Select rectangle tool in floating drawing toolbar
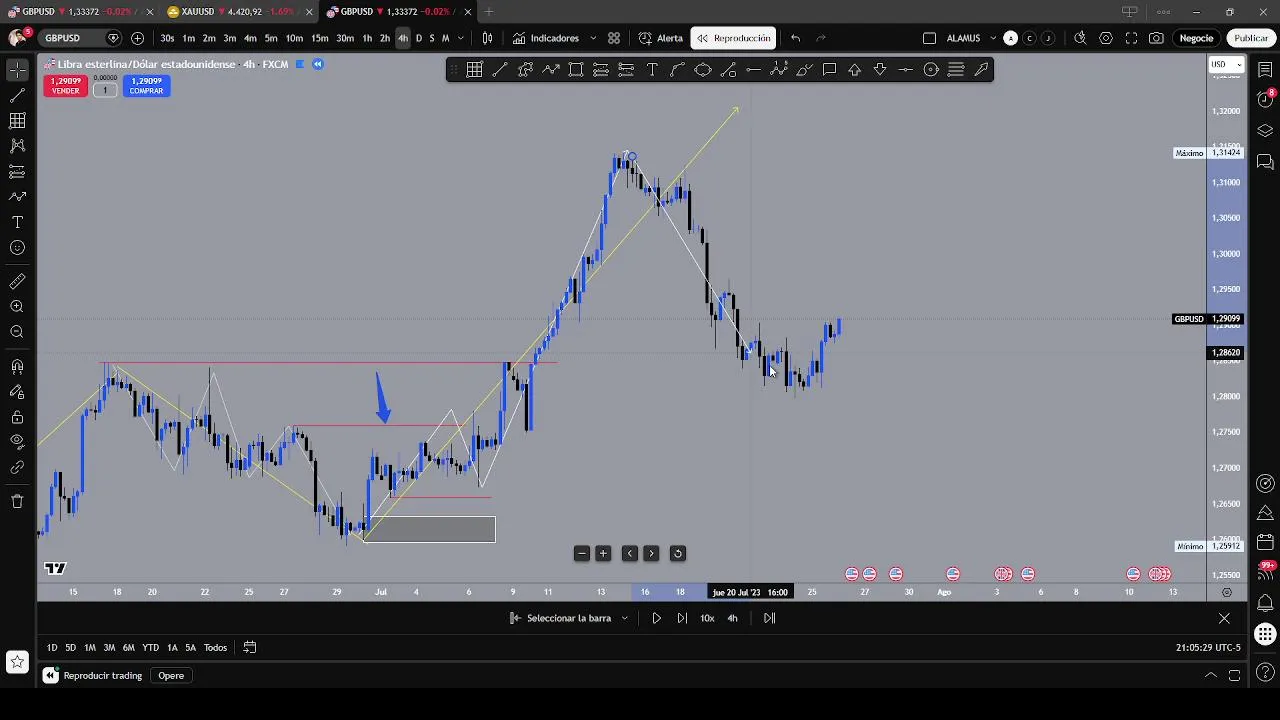Screen dimensions: 1280x720 [576, 70]
